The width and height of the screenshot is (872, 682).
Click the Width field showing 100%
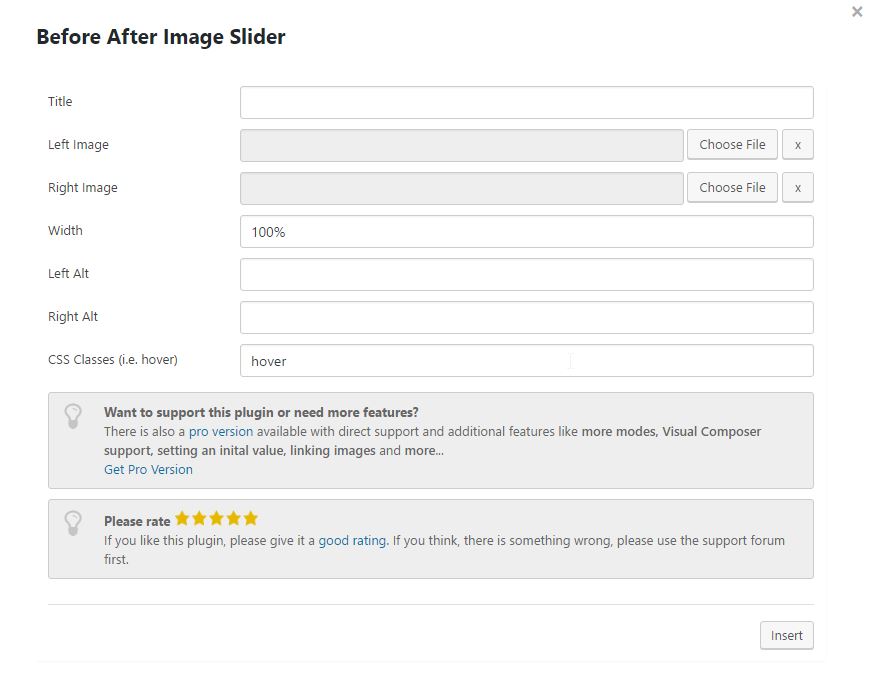pyautogui.click(x=526, y=232)
